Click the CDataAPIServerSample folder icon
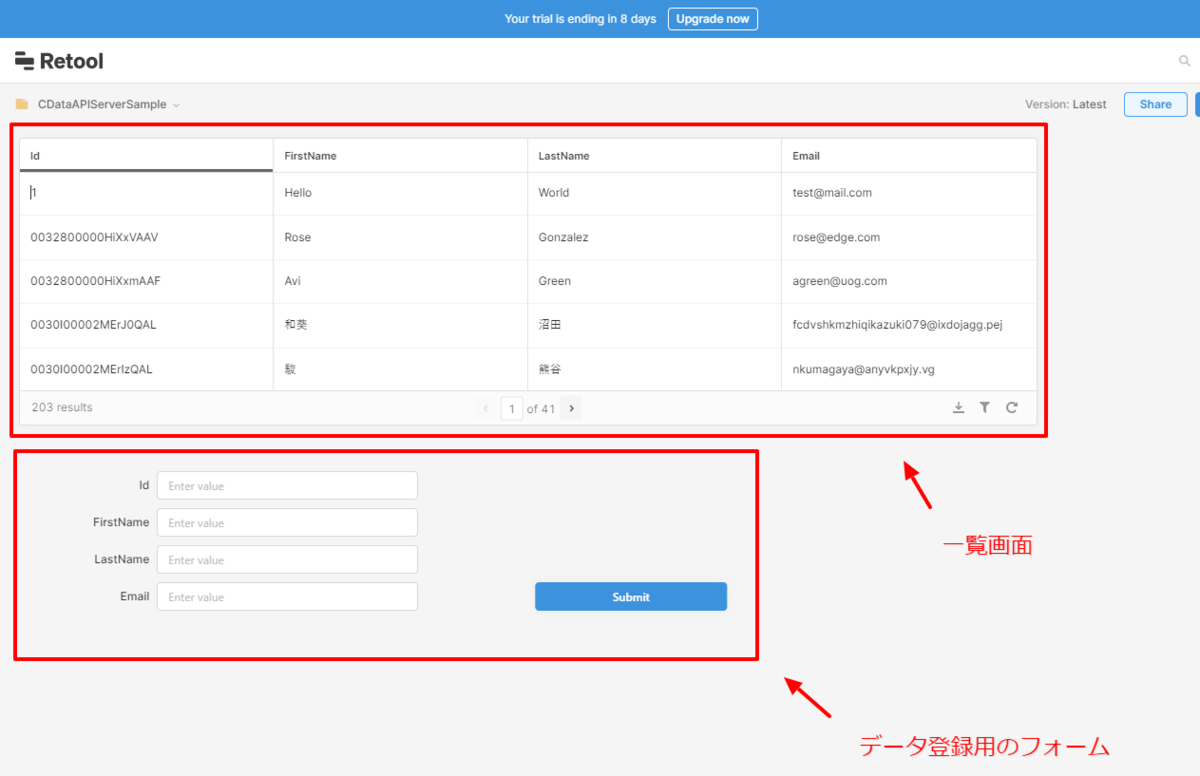This screenshot has width=1200, height=776. point(22,104)
